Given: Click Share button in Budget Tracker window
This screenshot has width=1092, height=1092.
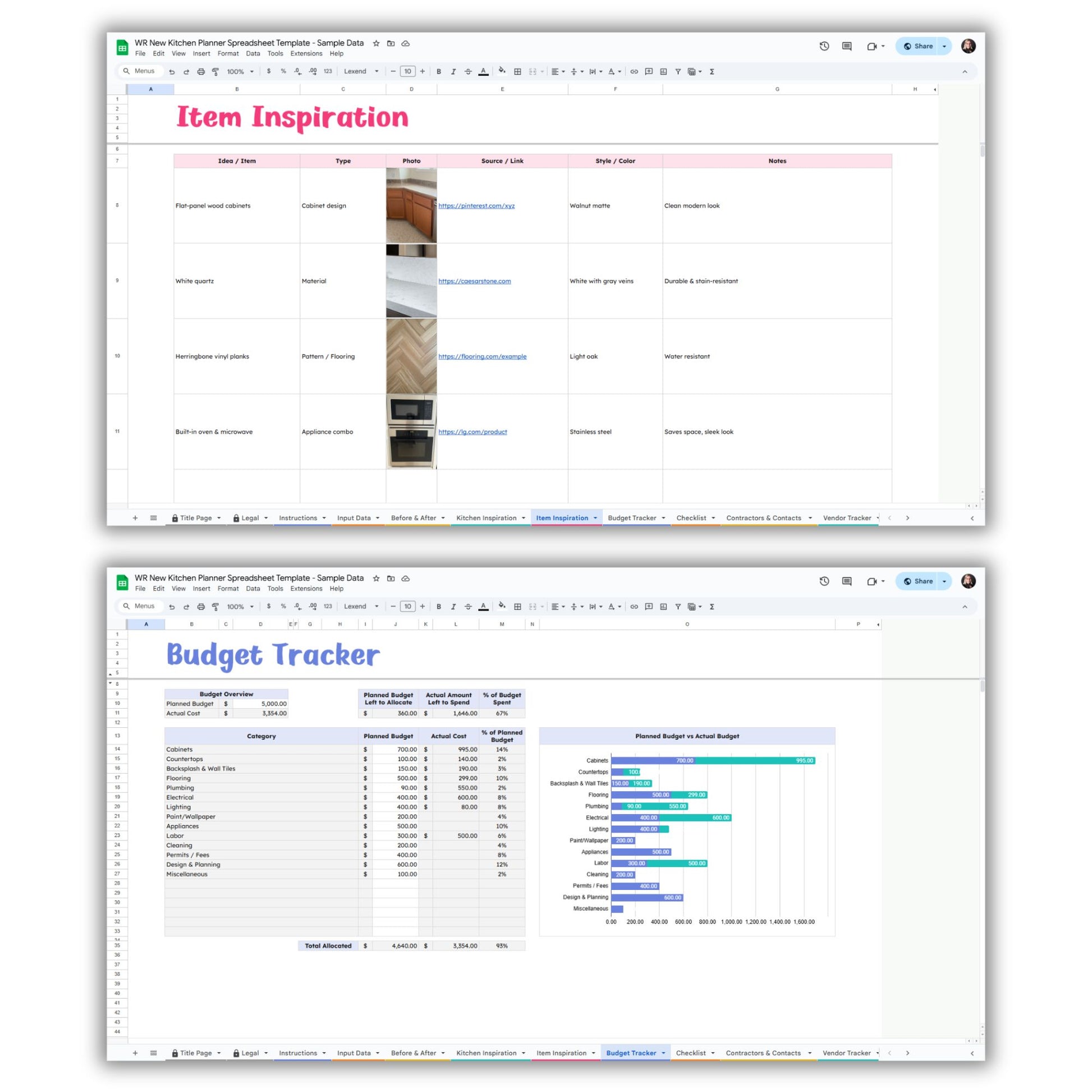Looking at the screenshot, I should (918, 581).
